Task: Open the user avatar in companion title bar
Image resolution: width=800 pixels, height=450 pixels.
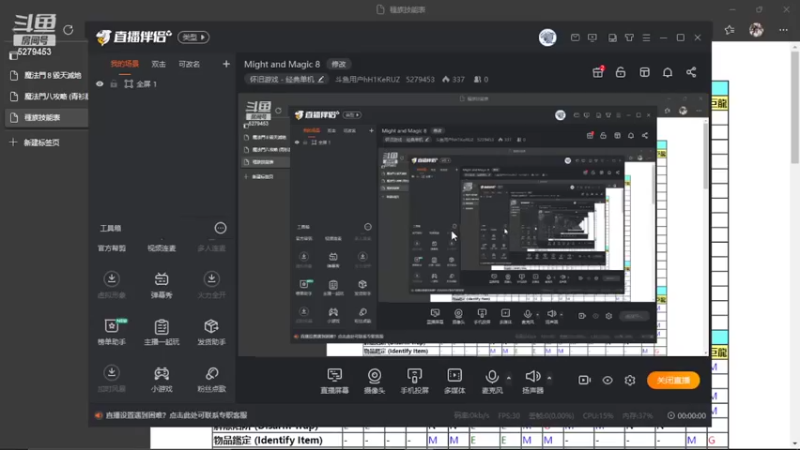Action: (547, 37)
